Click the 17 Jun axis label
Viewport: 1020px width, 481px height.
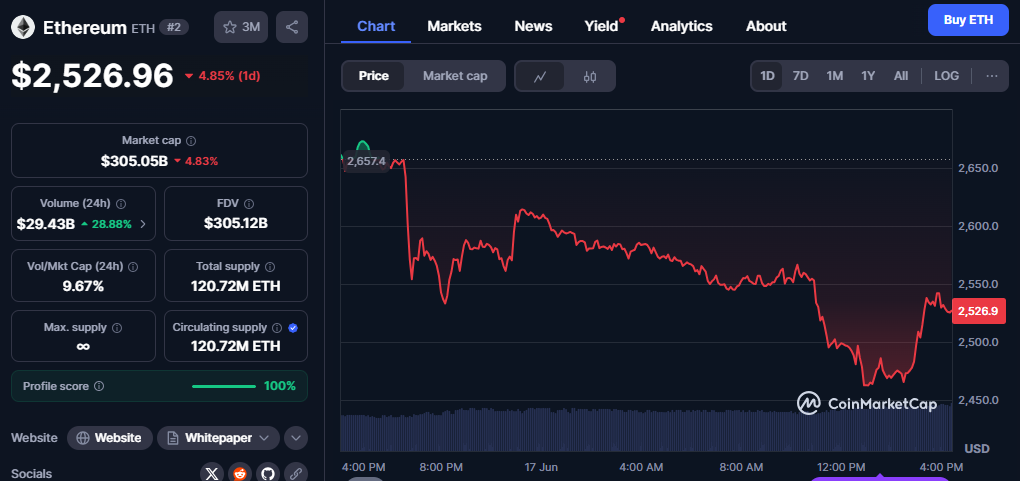(x=541, y=467)
